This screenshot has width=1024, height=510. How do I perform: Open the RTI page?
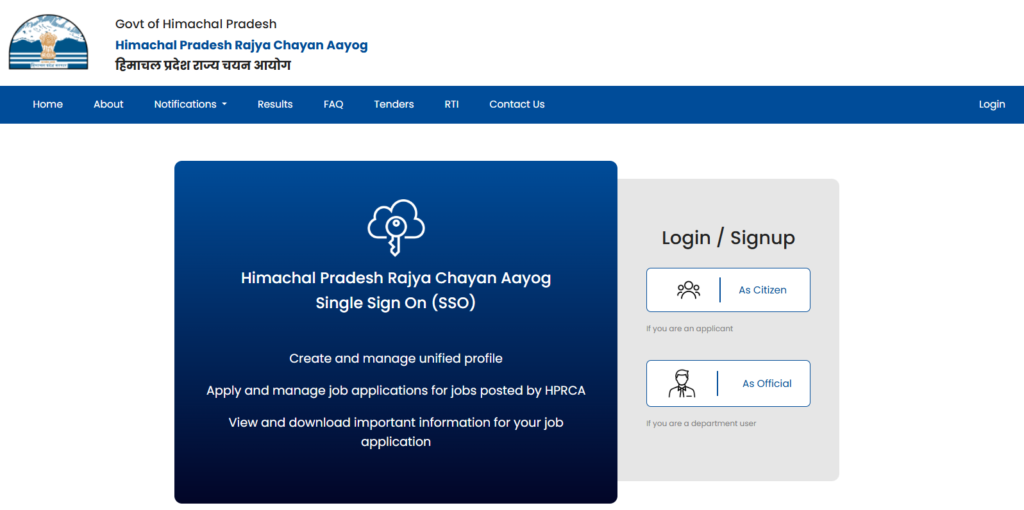451,104
